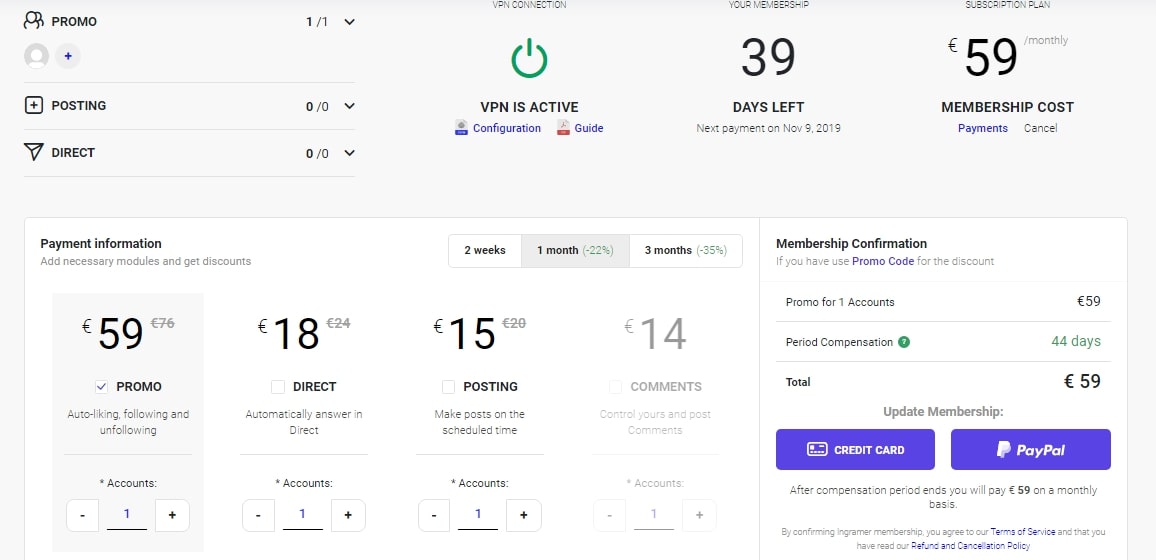Decrease Direct accounts with the minus button
The height and width of the screenshot is (560, 1156).
(259, 515)
